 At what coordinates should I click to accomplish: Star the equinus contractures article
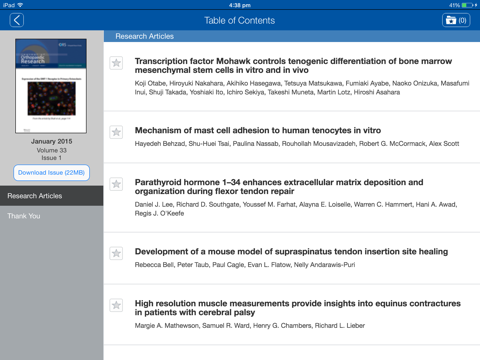116,305
